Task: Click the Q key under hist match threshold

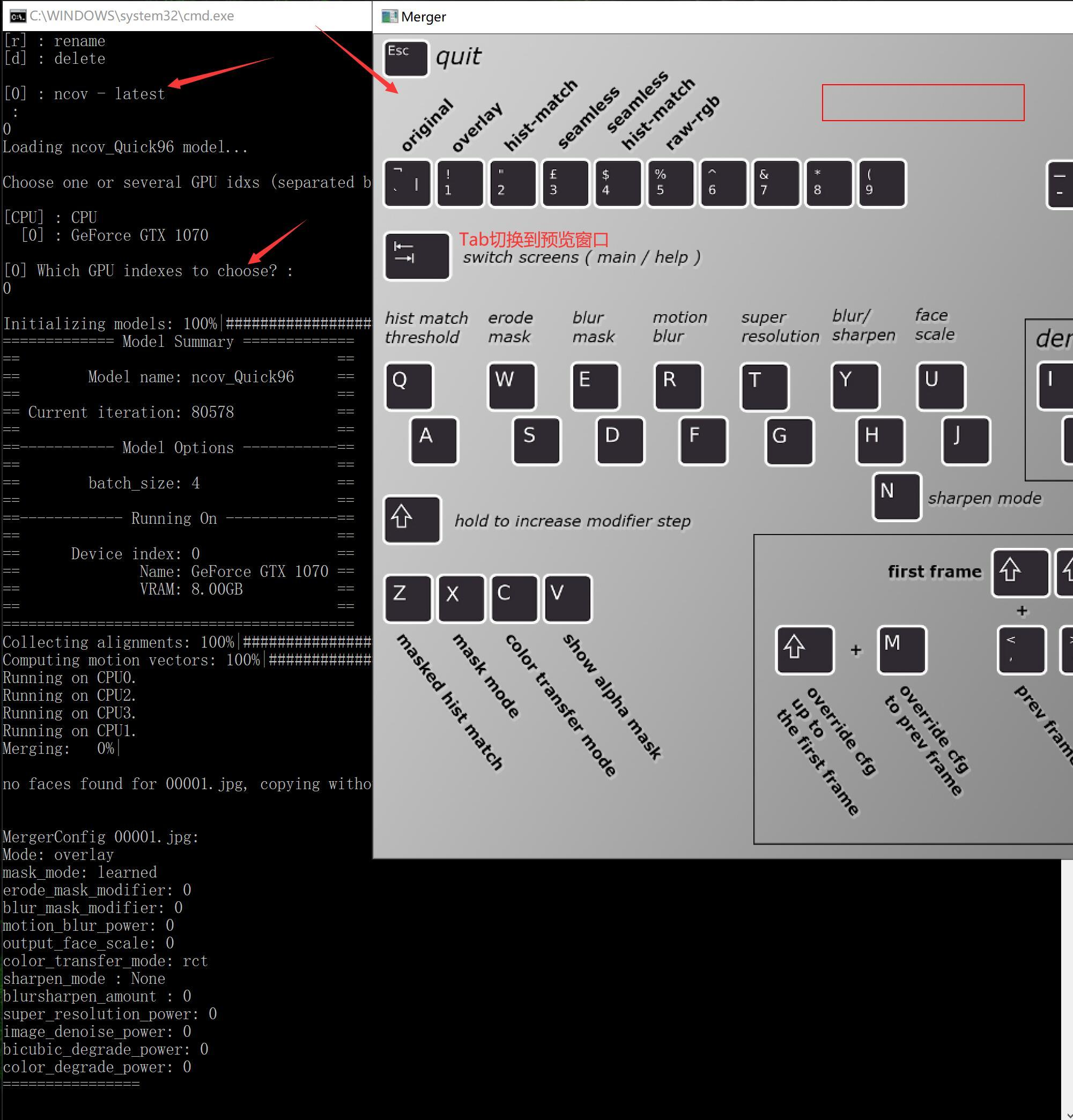Action: [x=409, y=386]
